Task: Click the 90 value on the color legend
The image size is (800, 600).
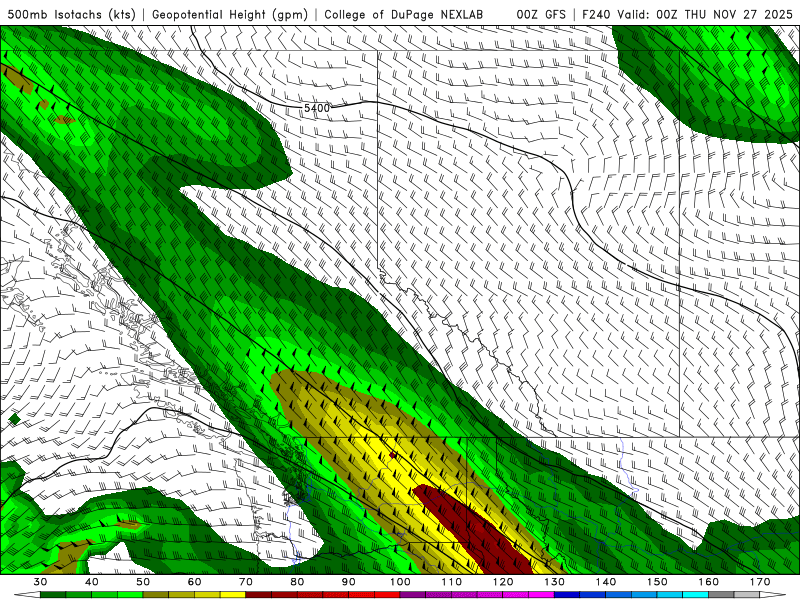Action: click(x=348, y=582)
